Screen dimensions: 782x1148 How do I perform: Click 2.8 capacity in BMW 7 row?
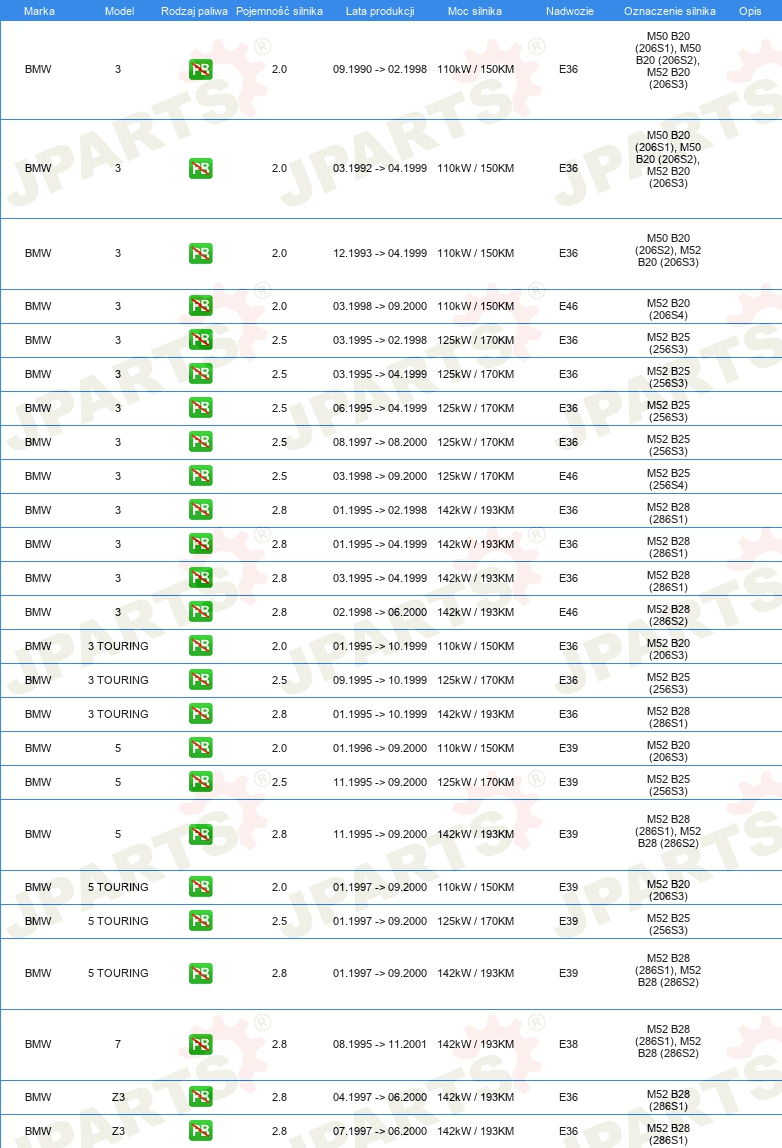279,1045
